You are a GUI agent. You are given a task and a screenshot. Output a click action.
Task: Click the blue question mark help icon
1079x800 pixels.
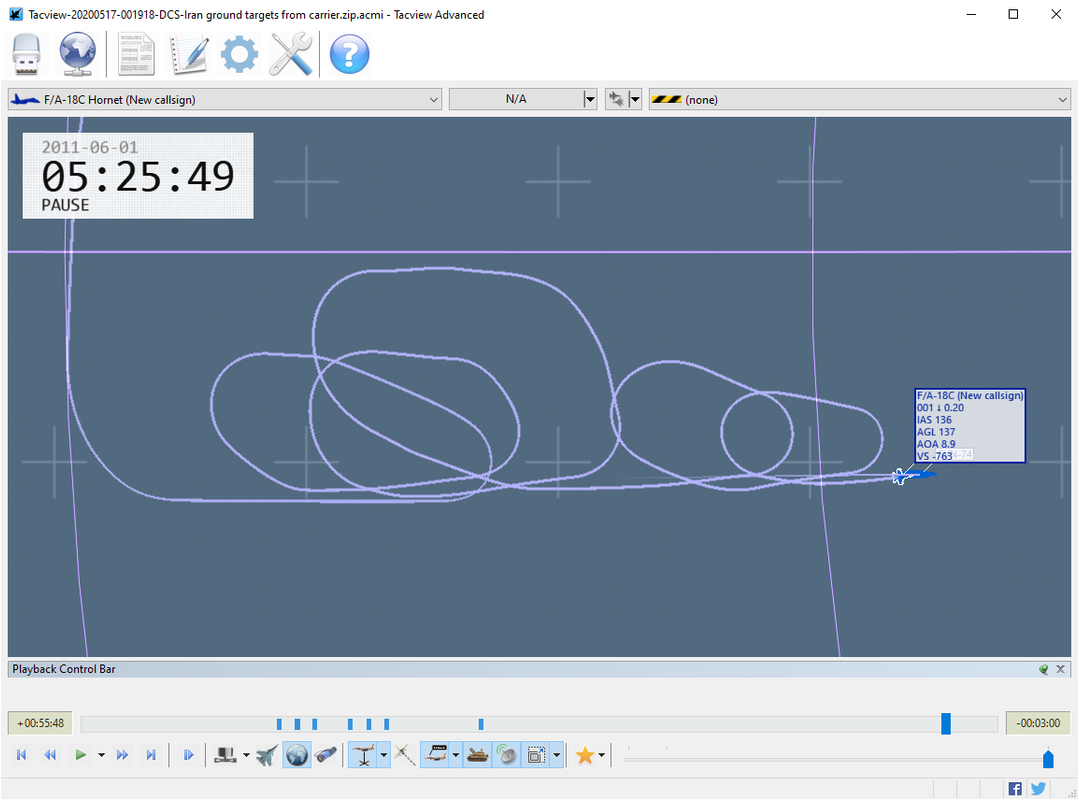click(x=350, y=54)
